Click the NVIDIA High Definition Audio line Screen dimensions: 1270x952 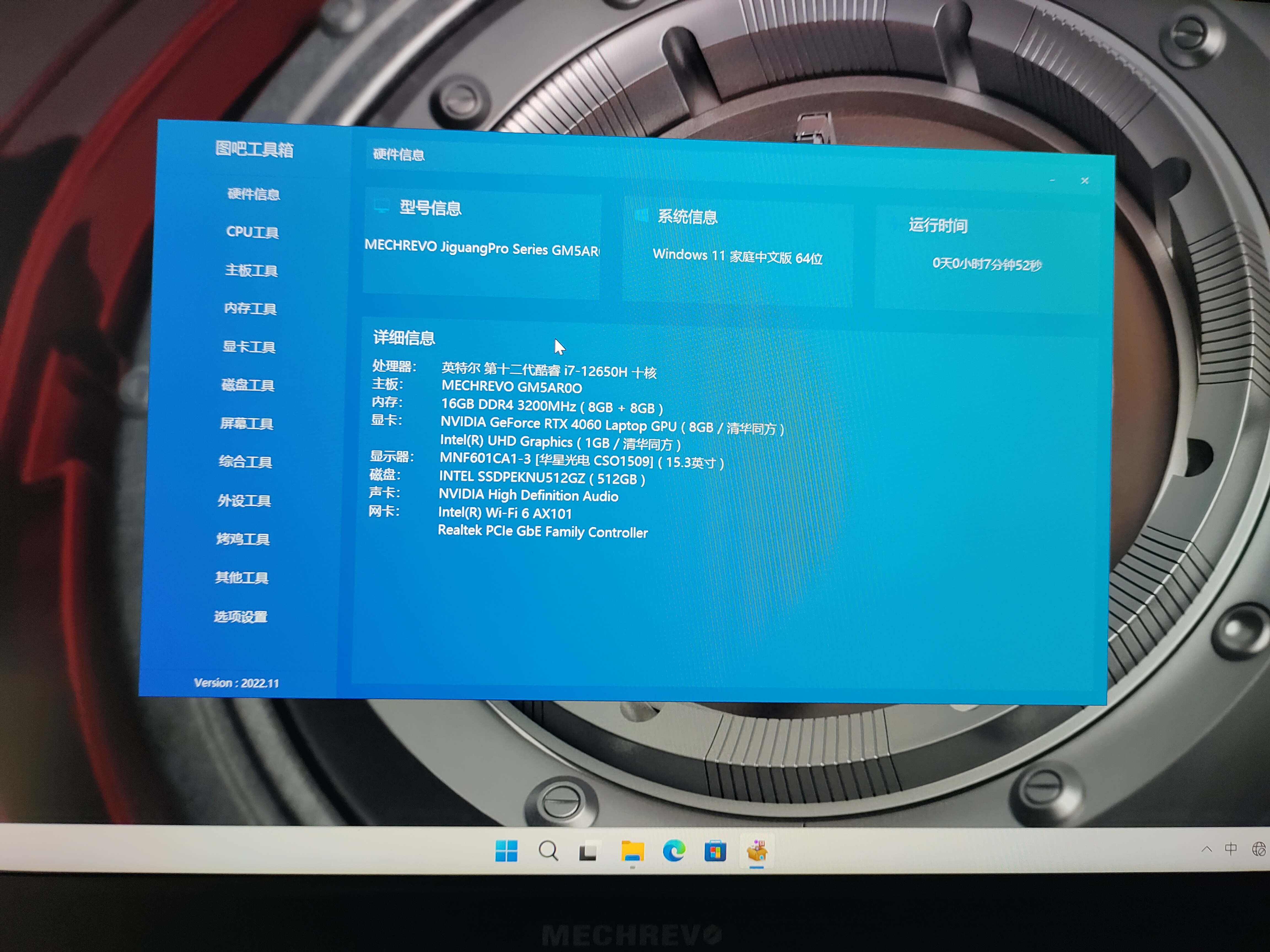click(528, 495)
